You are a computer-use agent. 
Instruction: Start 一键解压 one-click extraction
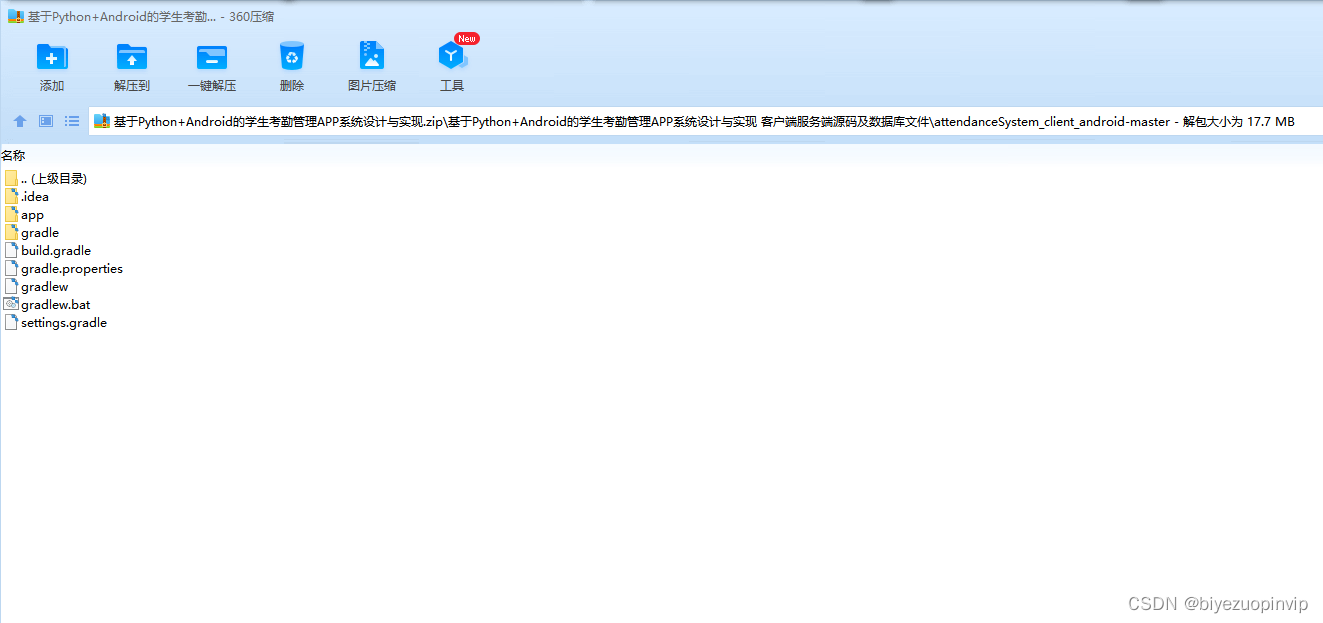[211, 62]
